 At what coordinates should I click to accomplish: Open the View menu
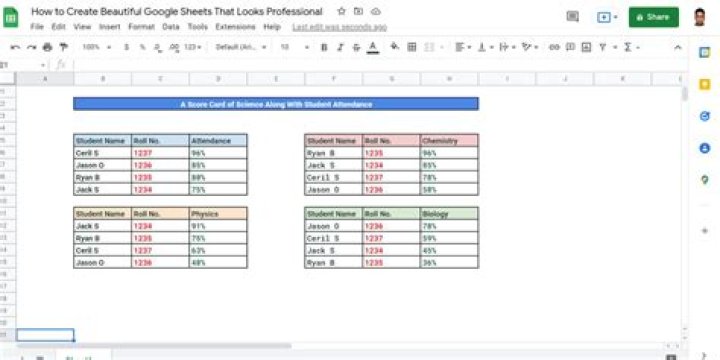point(82,27)
